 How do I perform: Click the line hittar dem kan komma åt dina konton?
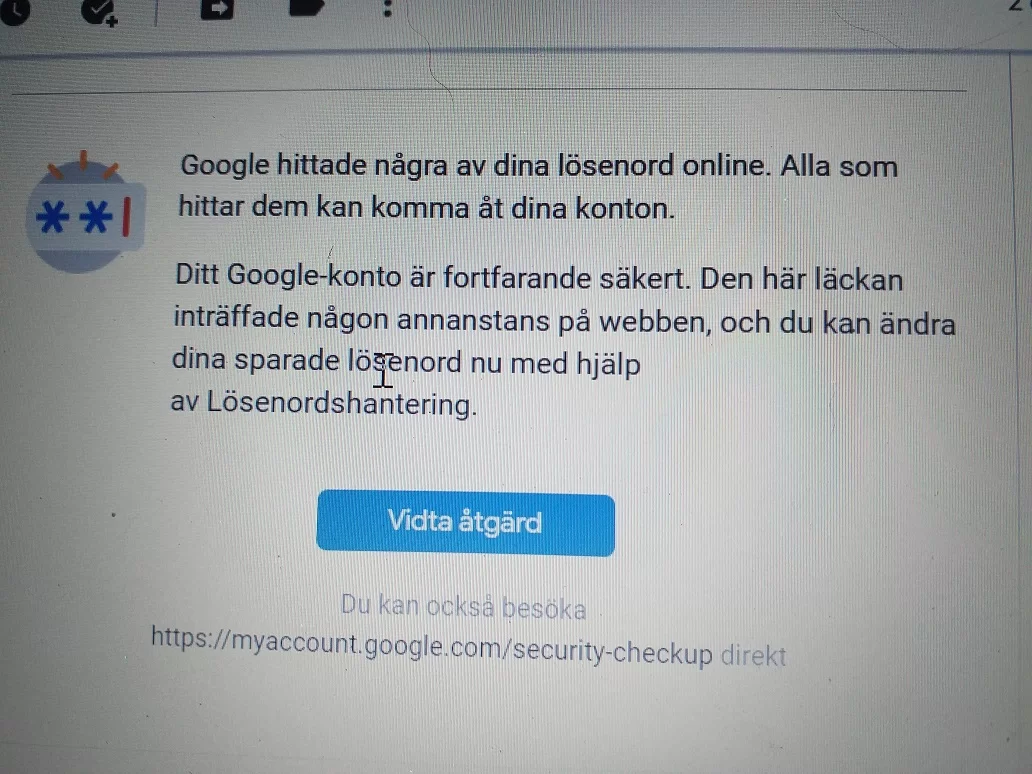426,207
